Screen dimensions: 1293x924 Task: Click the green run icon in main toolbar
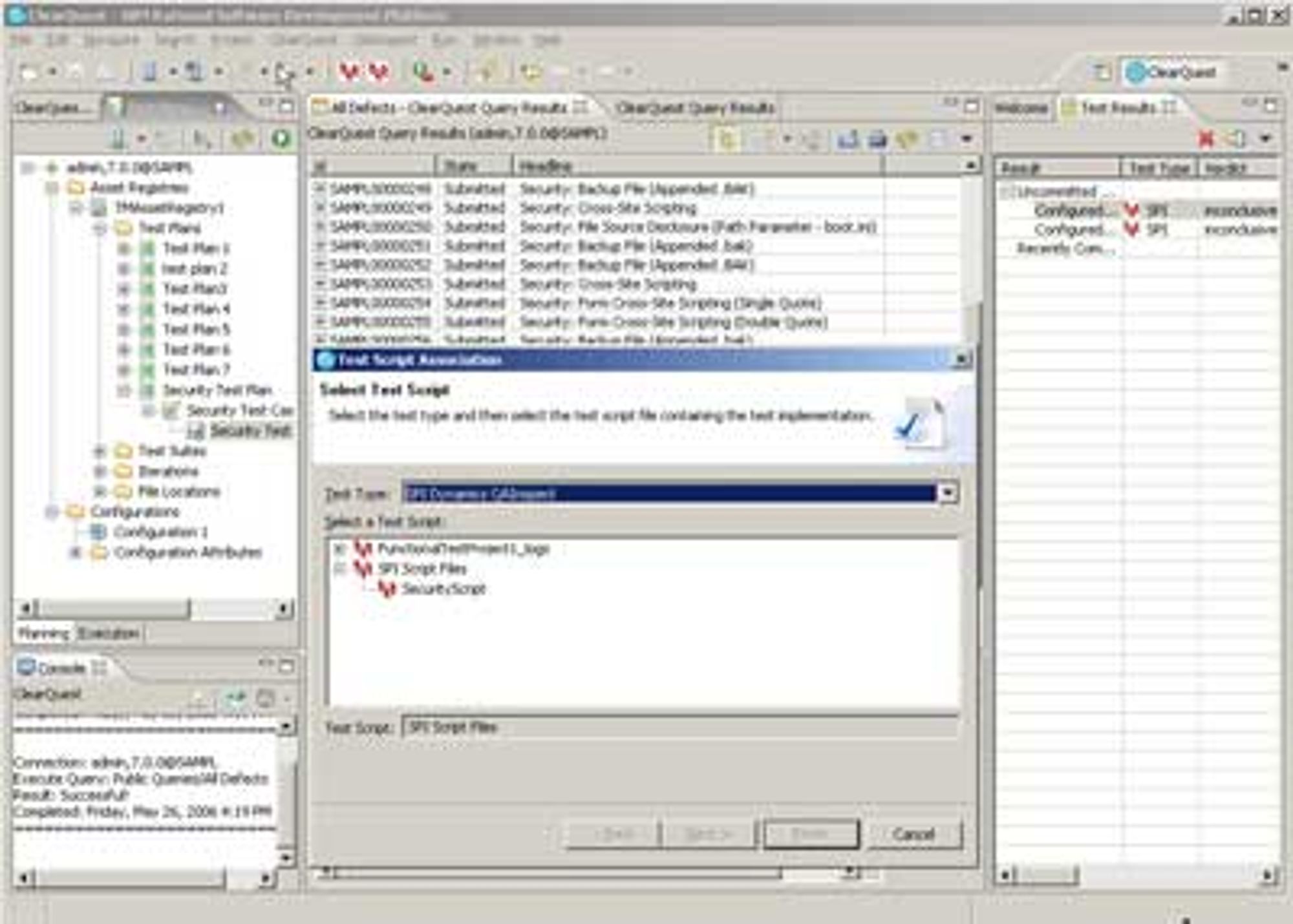(x=423, y=72)
